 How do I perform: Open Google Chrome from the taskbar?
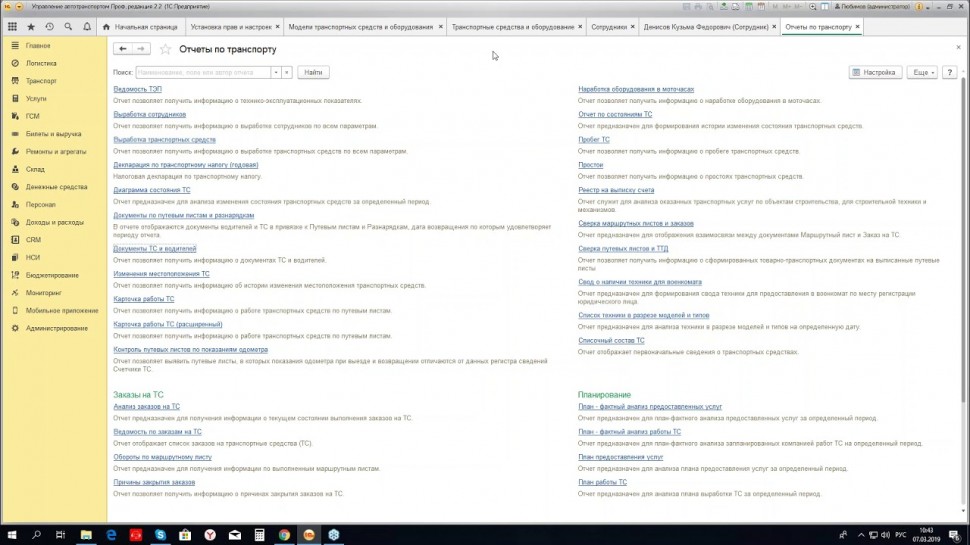coord(285,535)
